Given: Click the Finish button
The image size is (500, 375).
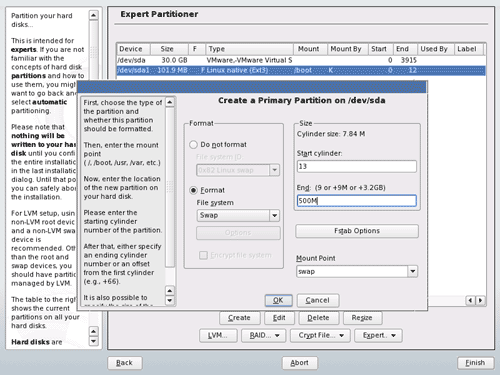Looking at the screenshot, I should click(475, 363).
